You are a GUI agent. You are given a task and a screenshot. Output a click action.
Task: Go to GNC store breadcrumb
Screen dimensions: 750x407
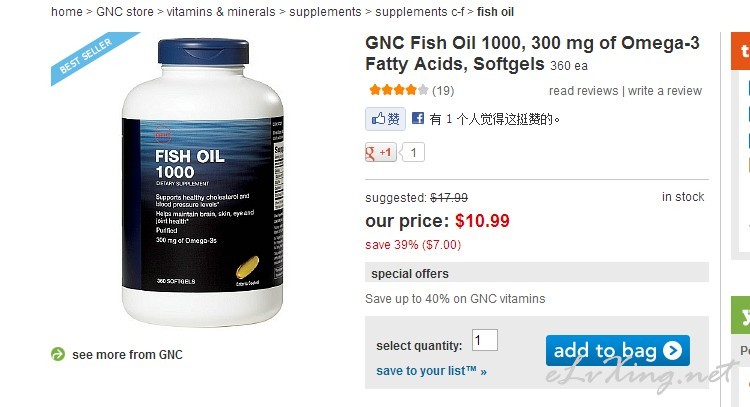[x=125, y=12]
